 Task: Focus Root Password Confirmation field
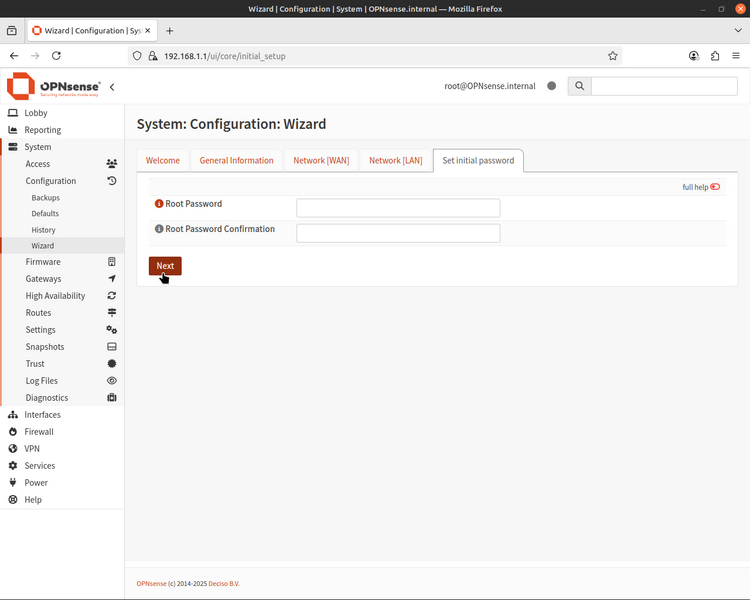pos(398,233)
